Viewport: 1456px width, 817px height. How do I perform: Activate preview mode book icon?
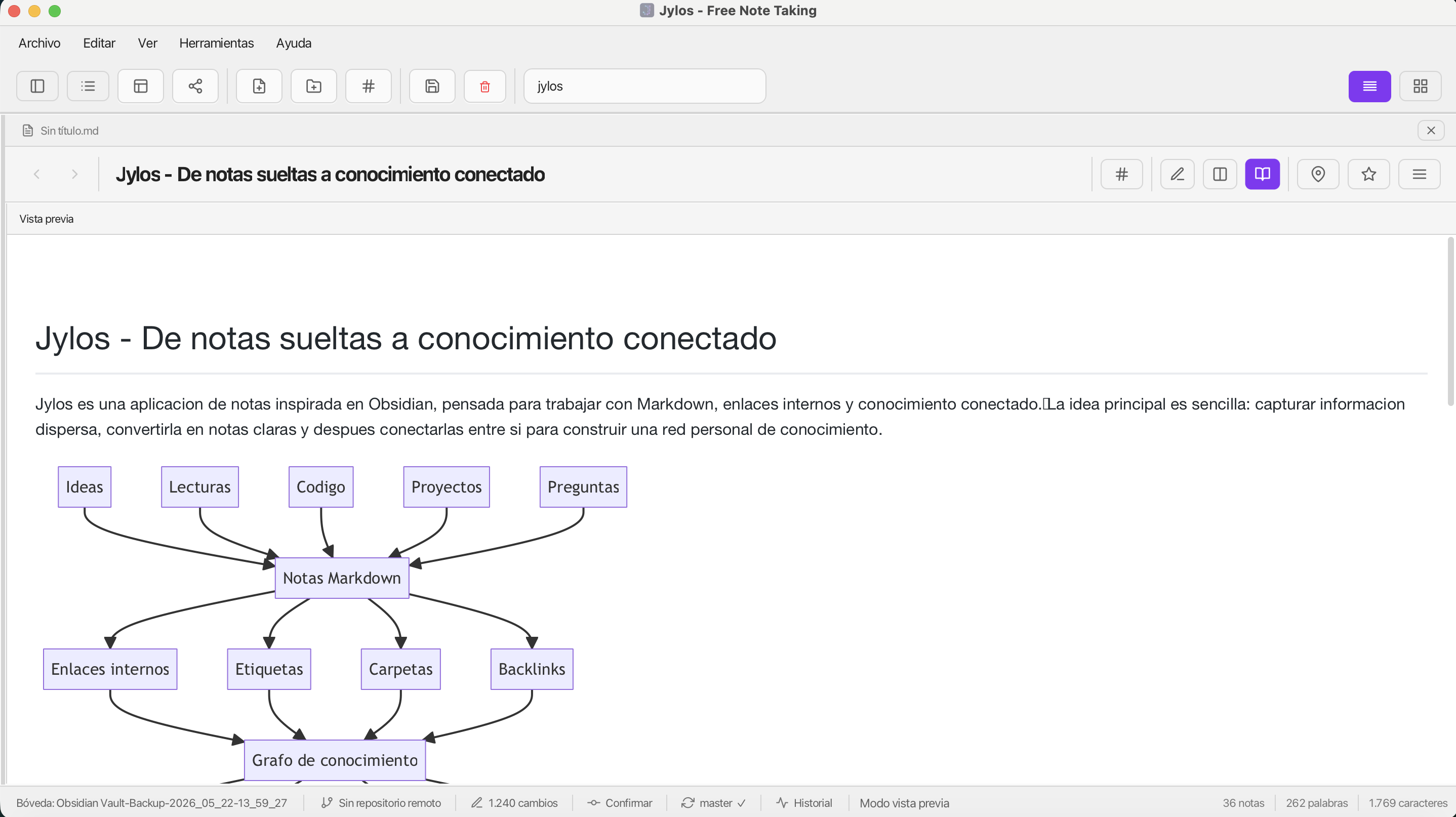pos(1262,174)
